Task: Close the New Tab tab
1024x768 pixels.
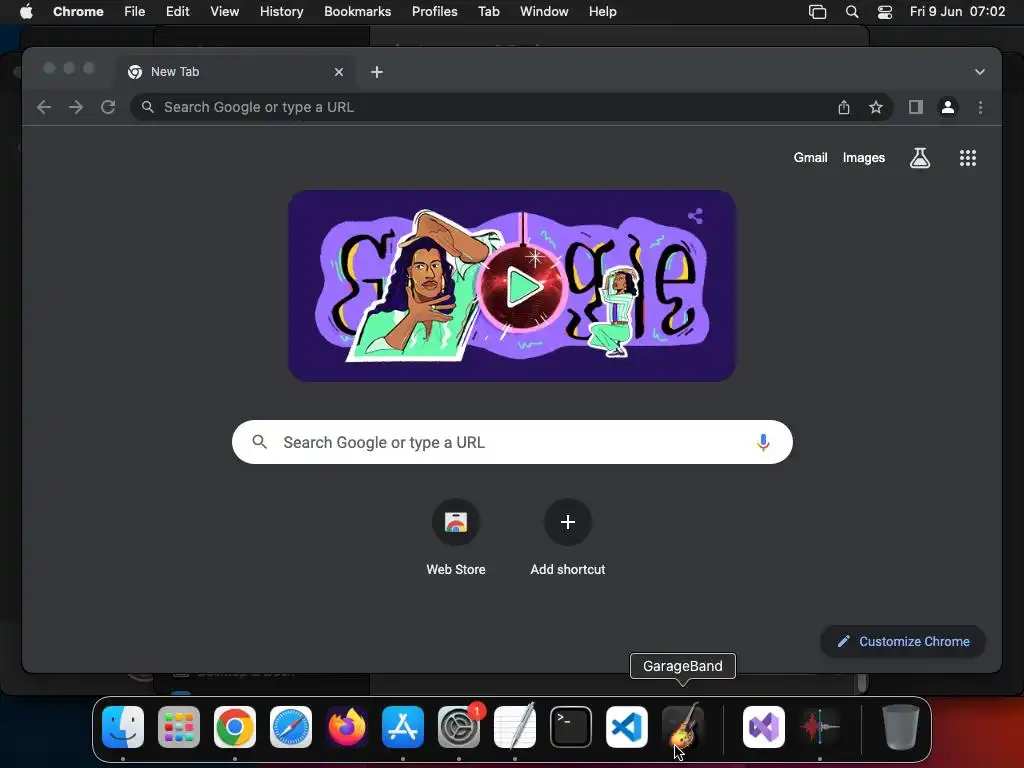Action: pos(338,72)
